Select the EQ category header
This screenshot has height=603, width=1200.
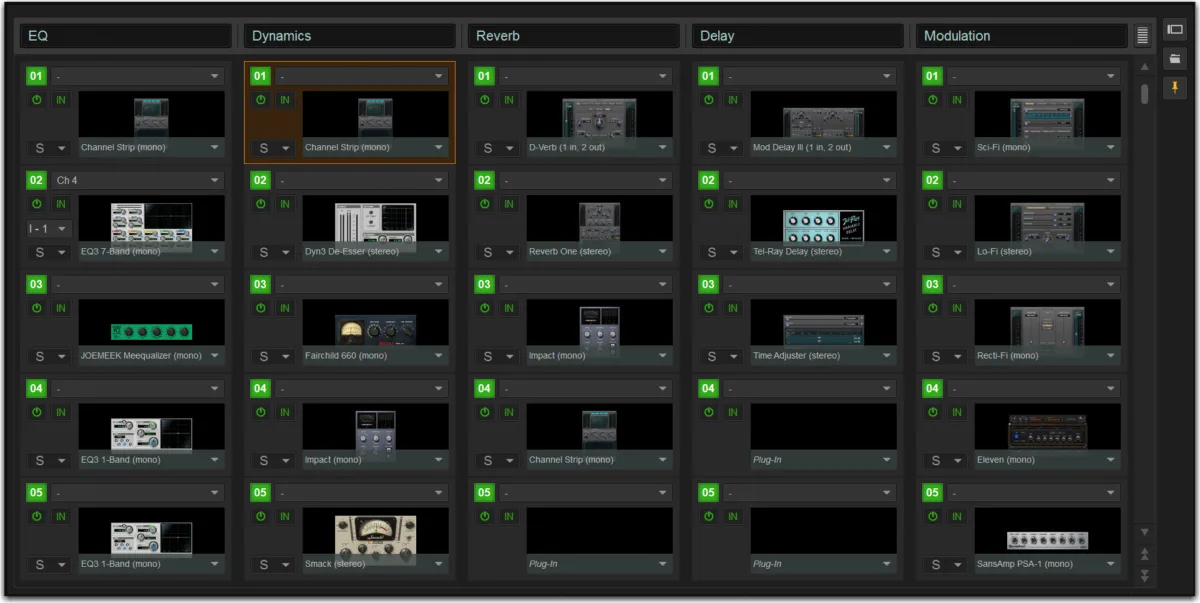[126, 36]
